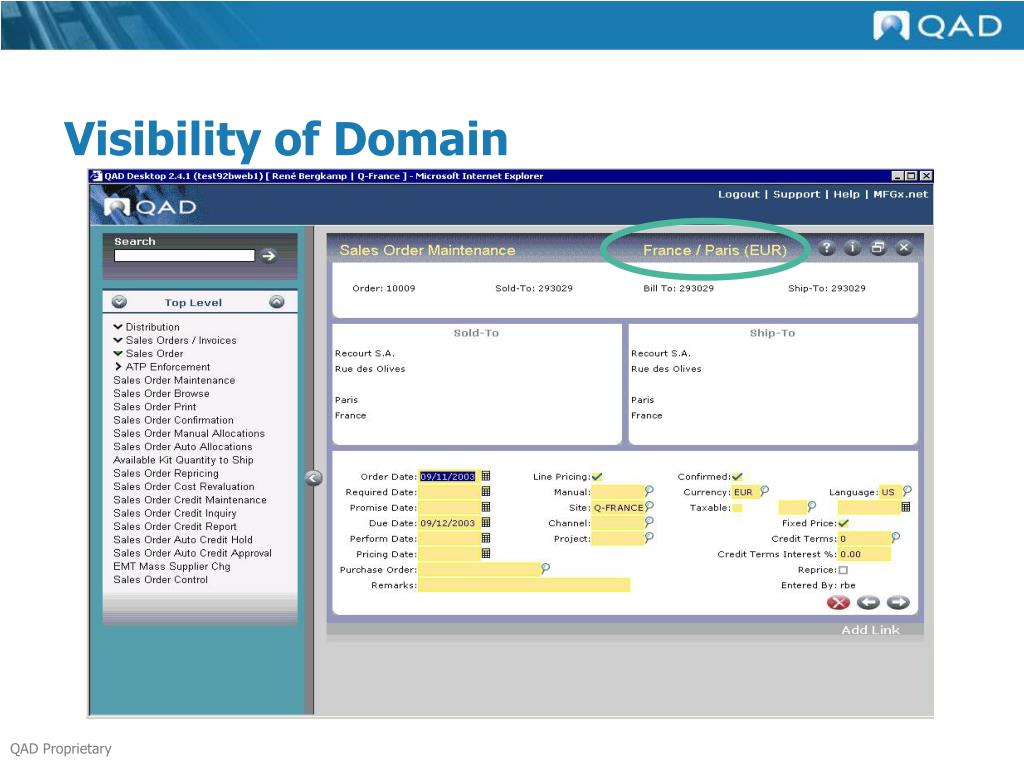Visit the MFGx.net link
Image resolution: width=1024 pixels, height=768 pixels.
(x=900, y=194)
